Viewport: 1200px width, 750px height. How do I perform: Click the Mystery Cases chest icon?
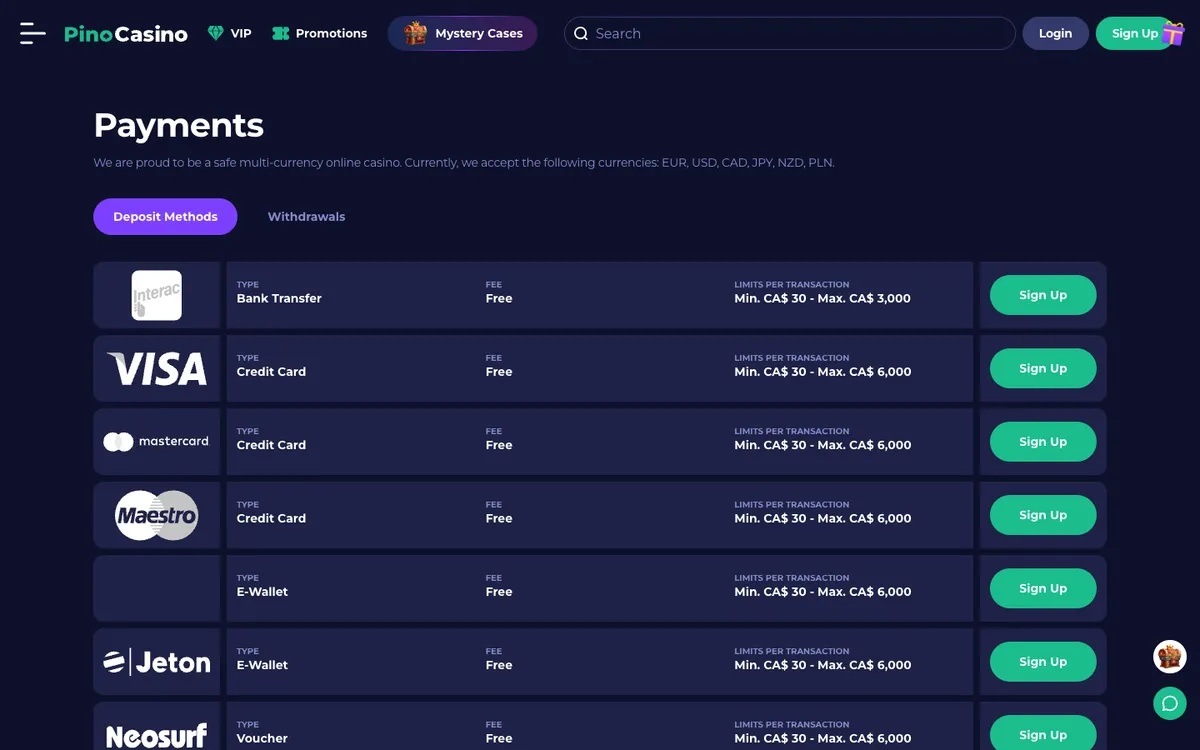pyautogui.click(x=415, y=33)
